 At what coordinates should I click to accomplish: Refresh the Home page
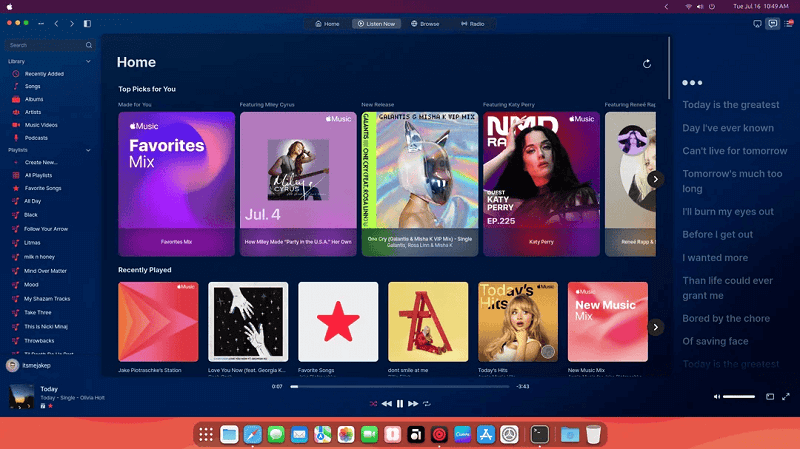coord(647,64)
